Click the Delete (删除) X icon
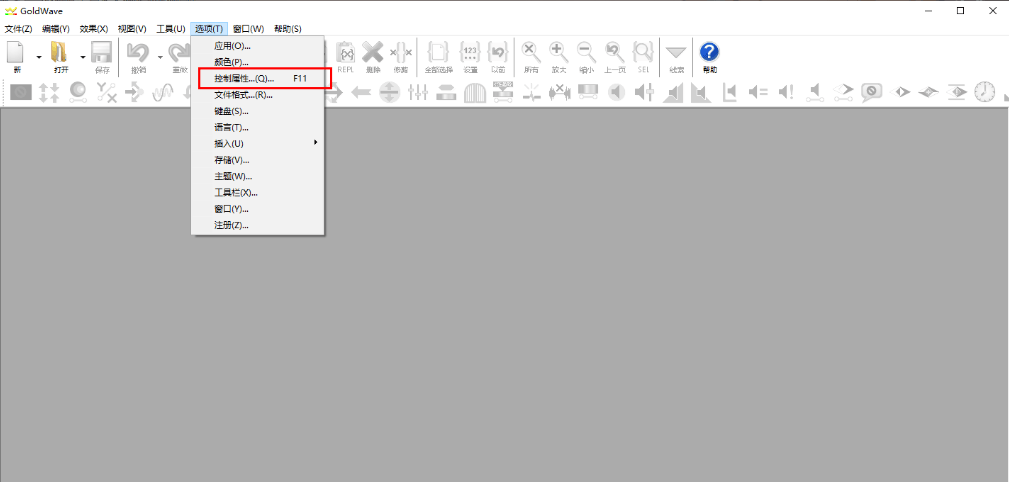The image size is (1009, 482). [373, 52]
